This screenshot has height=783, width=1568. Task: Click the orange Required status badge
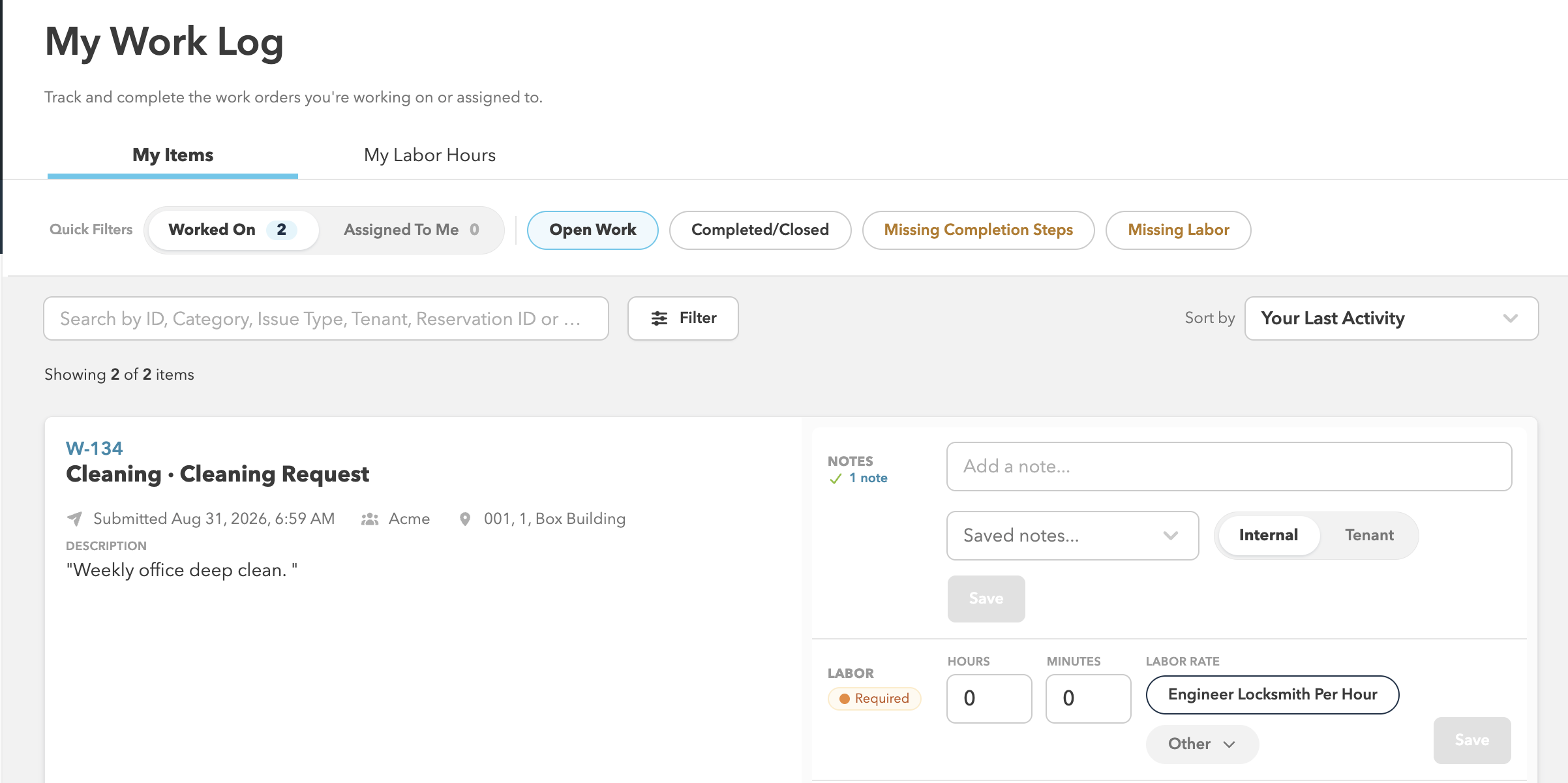(874, 698)
